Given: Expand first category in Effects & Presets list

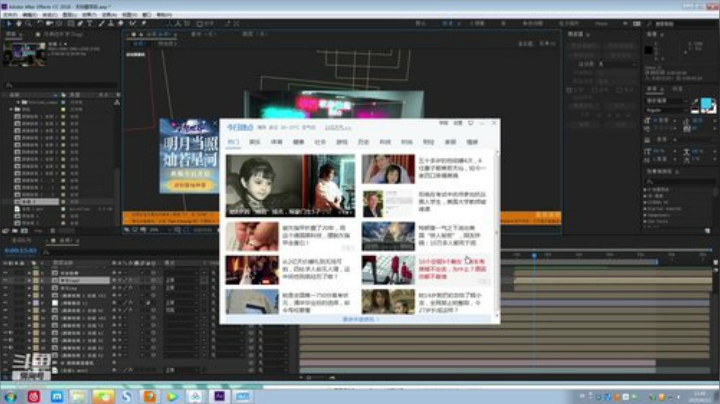Looking at the screenshot, I should [645, 189].
